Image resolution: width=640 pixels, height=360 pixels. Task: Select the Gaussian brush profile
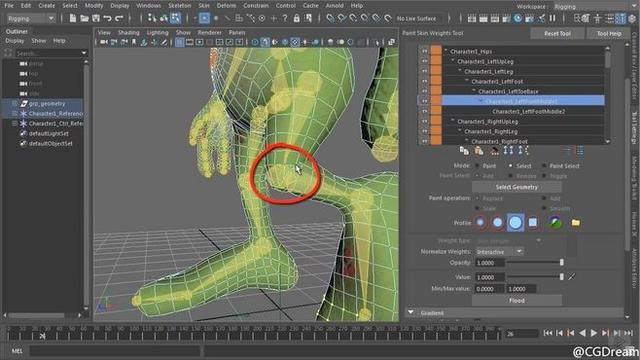(480, 222)
